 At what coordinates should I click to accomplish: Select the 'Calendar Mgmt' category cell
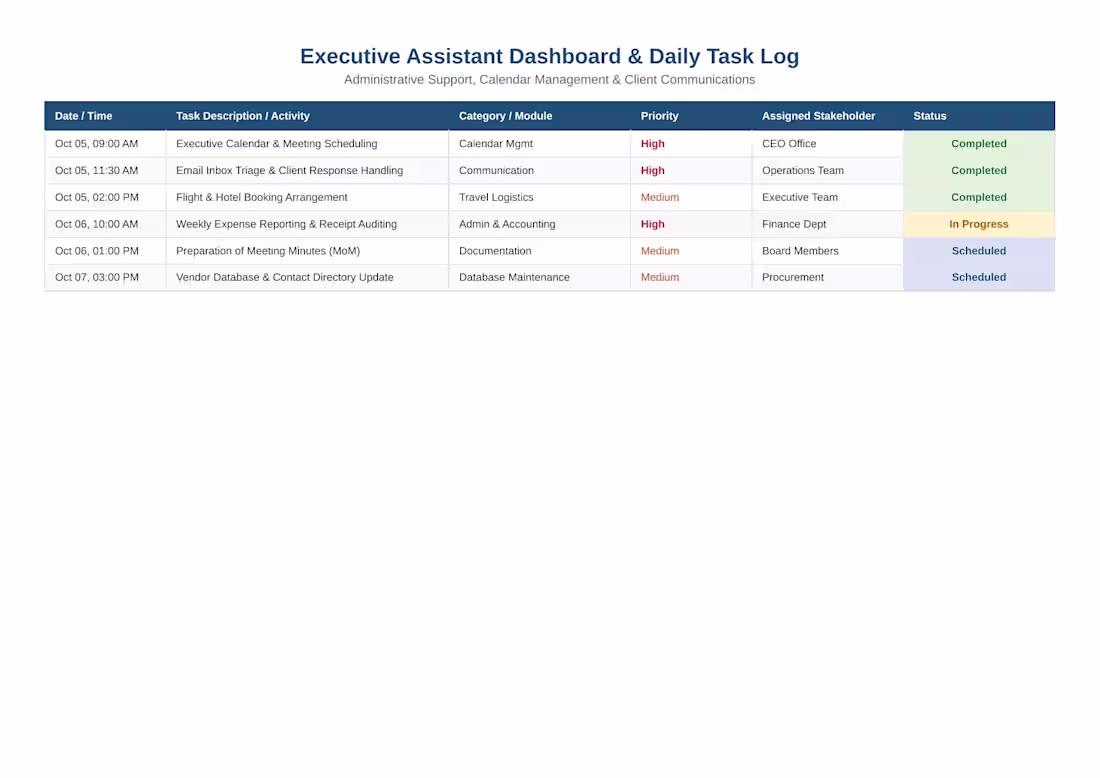pos(539,144)
